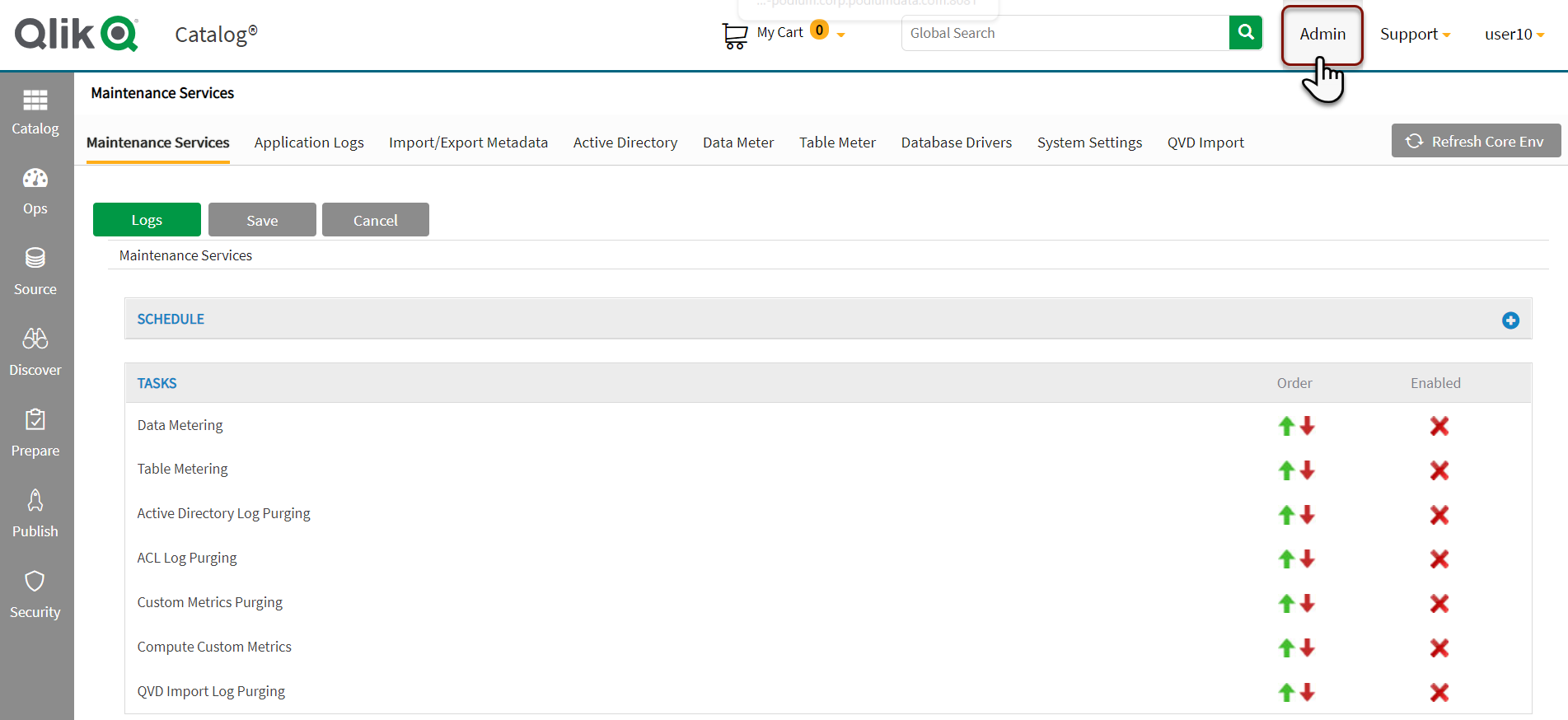
Task: Move Active Directory Log Purging up
Action: pos(1286,515)
